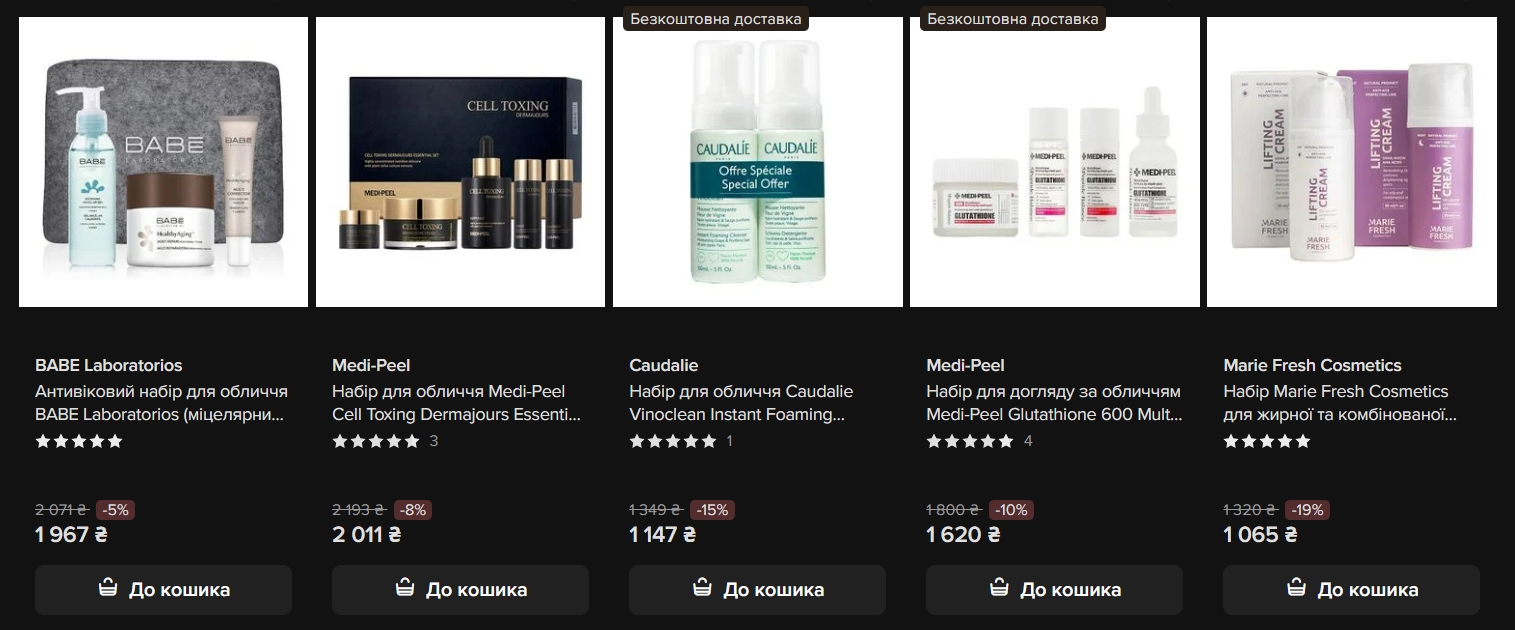The image size is (1515, 630).
Task: Add Medi-Peel Cell Toxing set to cart
Action: pyautogui.click(x=460, y=590)
